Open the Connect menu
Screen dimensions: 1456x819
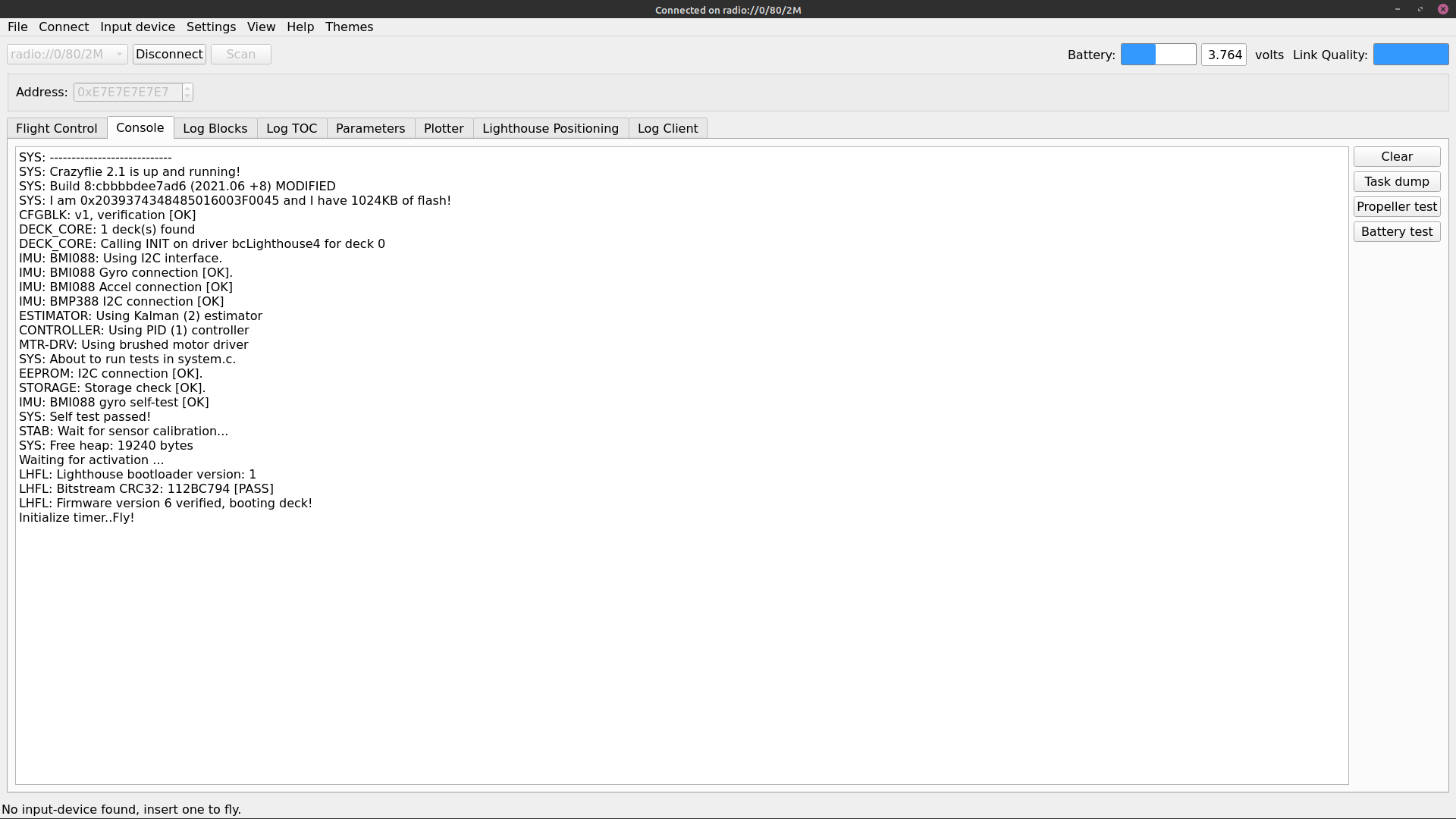tap(64, 27)
